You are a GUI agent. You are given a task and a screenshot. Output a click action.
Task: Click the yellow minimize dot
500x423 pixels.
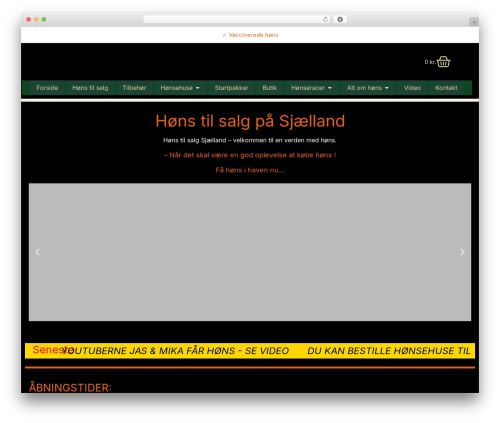(36, 19)
